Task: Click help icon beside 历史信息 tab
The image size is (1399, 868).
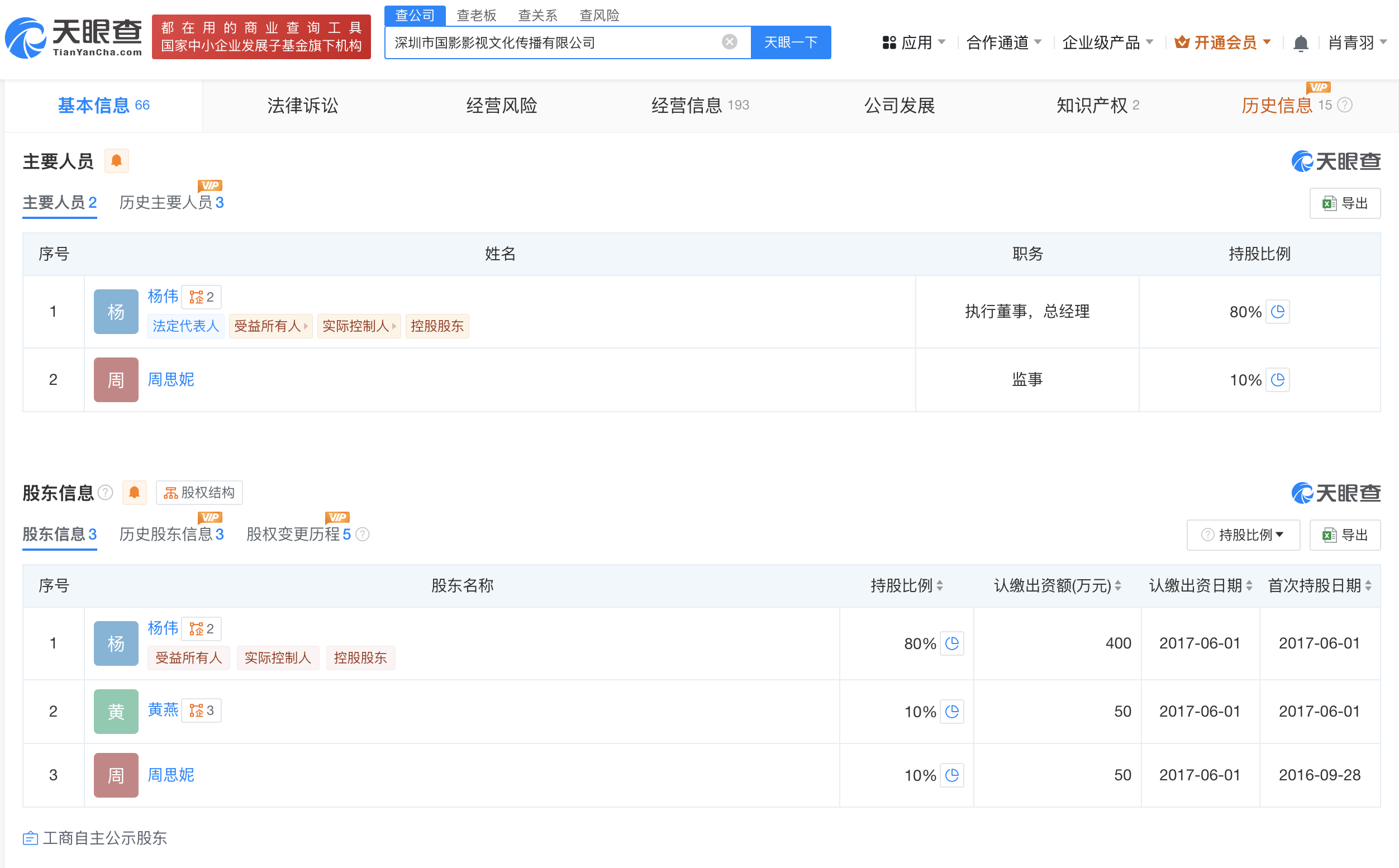Action: point(1344,105)
